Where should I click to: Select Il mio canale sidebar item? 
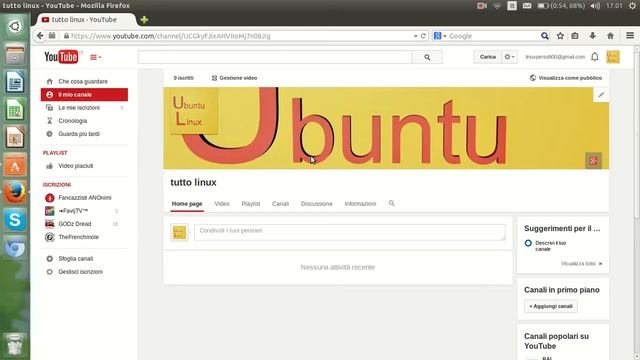coord(84,94)
